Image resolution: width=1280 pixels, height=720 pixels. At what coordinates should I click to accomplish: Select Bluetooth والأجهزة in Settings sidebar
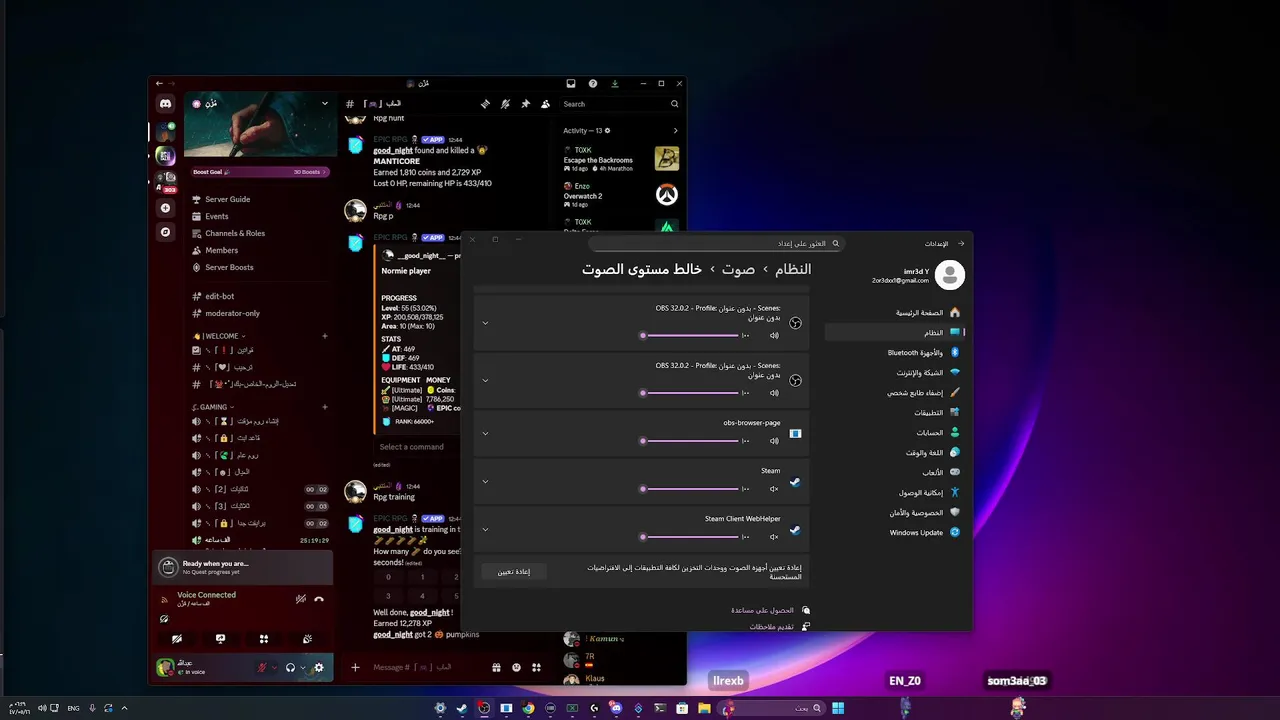tap(896, 352)
